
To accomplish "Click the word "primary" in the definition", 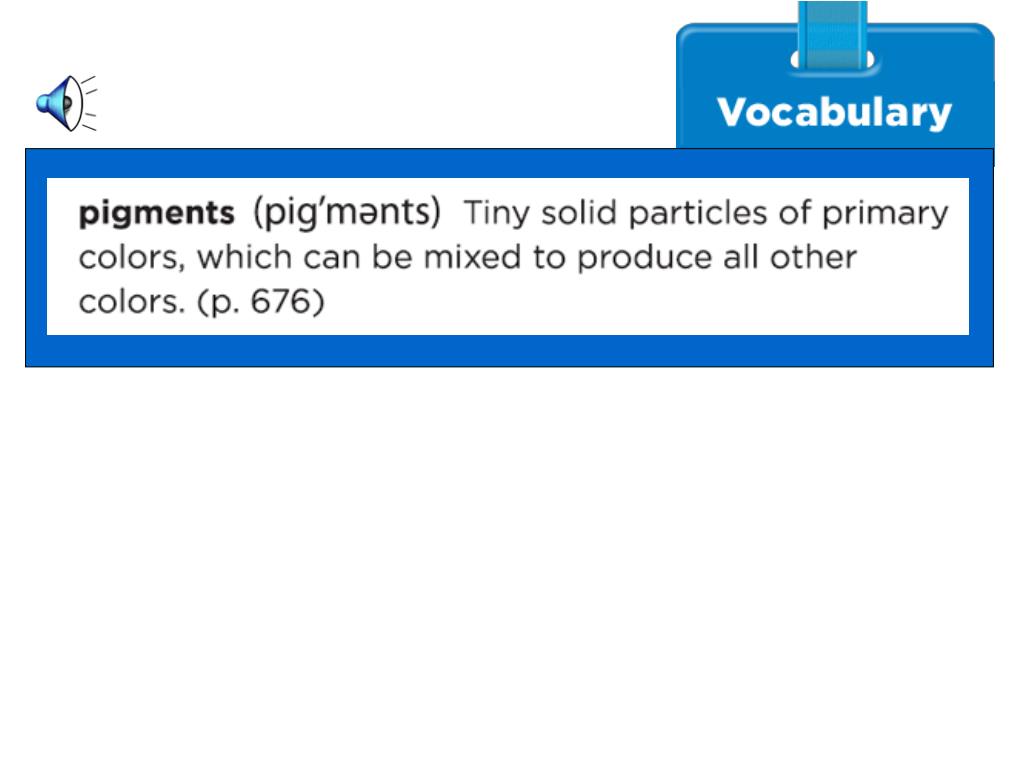I will [x=885, y=214].
